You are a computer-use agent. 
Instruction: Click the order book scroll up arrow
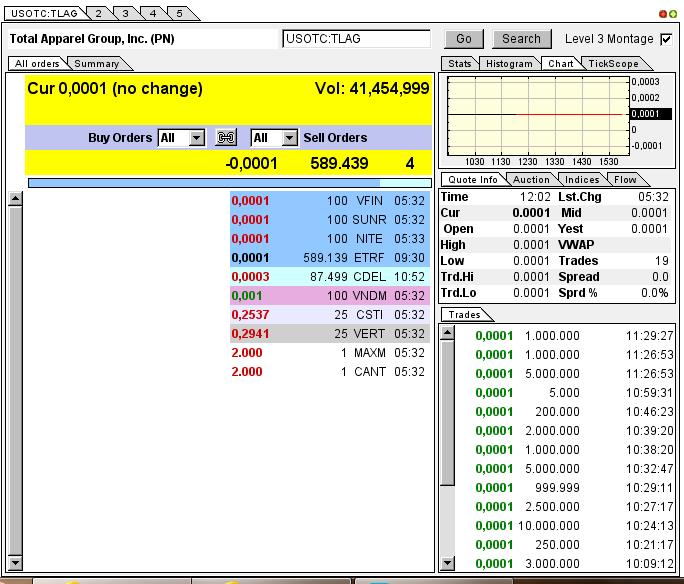[x=15, y=198]
